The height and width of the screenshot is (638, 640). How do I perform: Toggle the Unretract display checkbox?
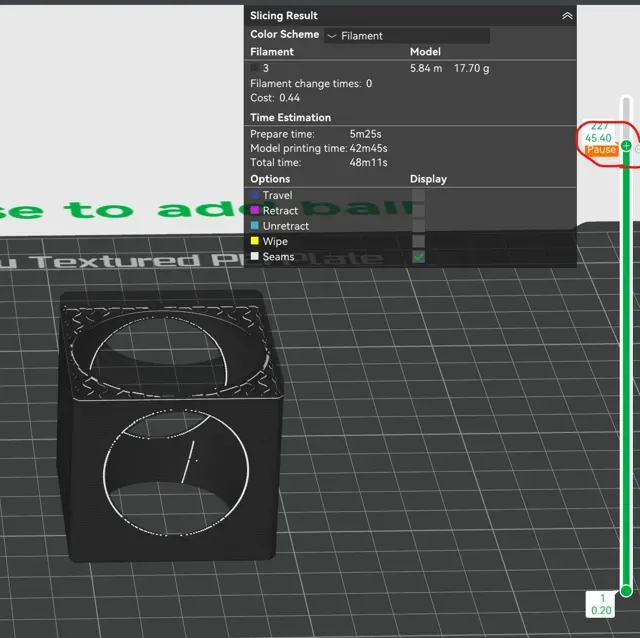(418, 226)
